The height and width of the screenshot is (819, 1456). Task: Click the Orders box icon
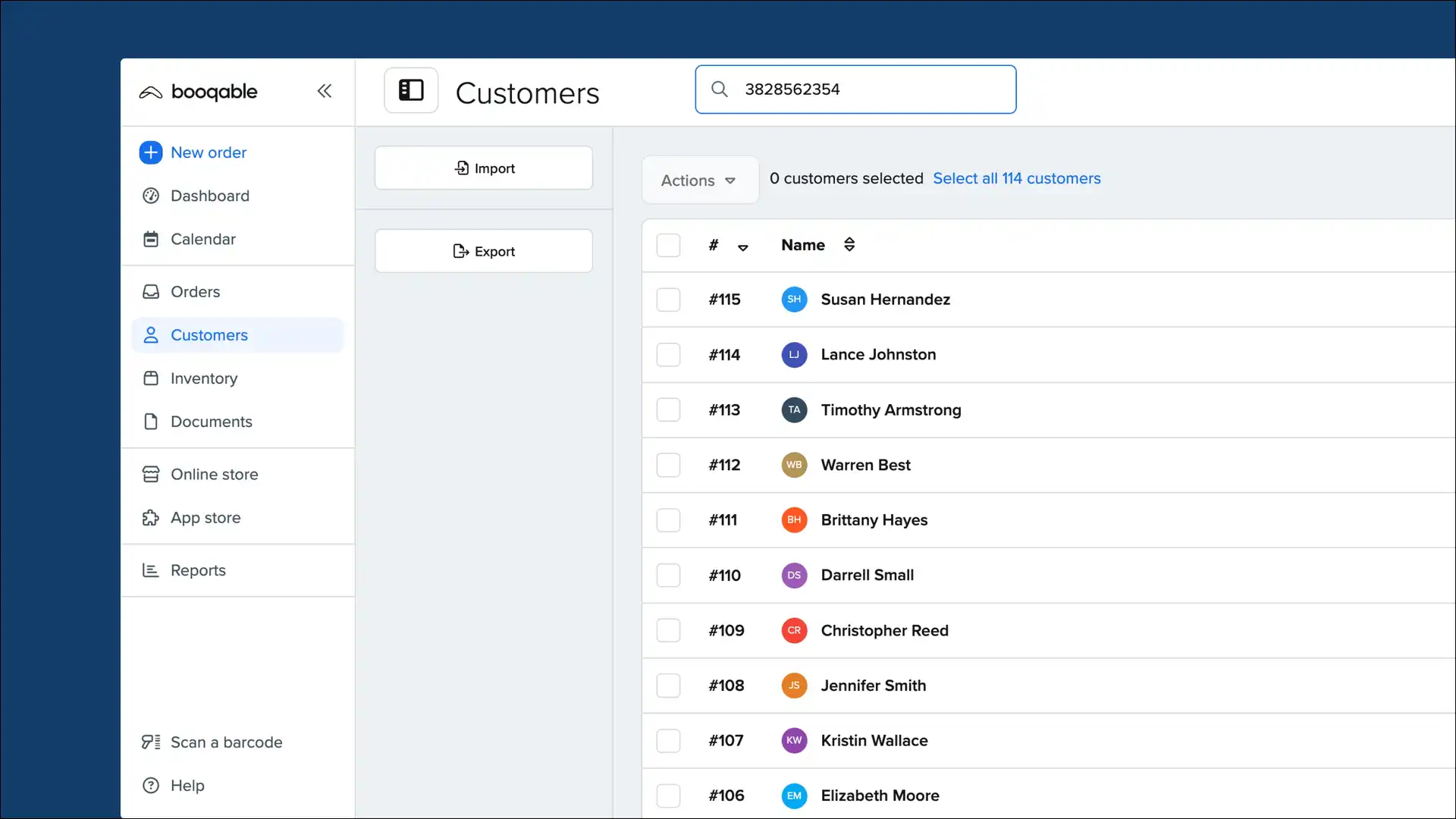pyautogui.click(x=150, y=291)
